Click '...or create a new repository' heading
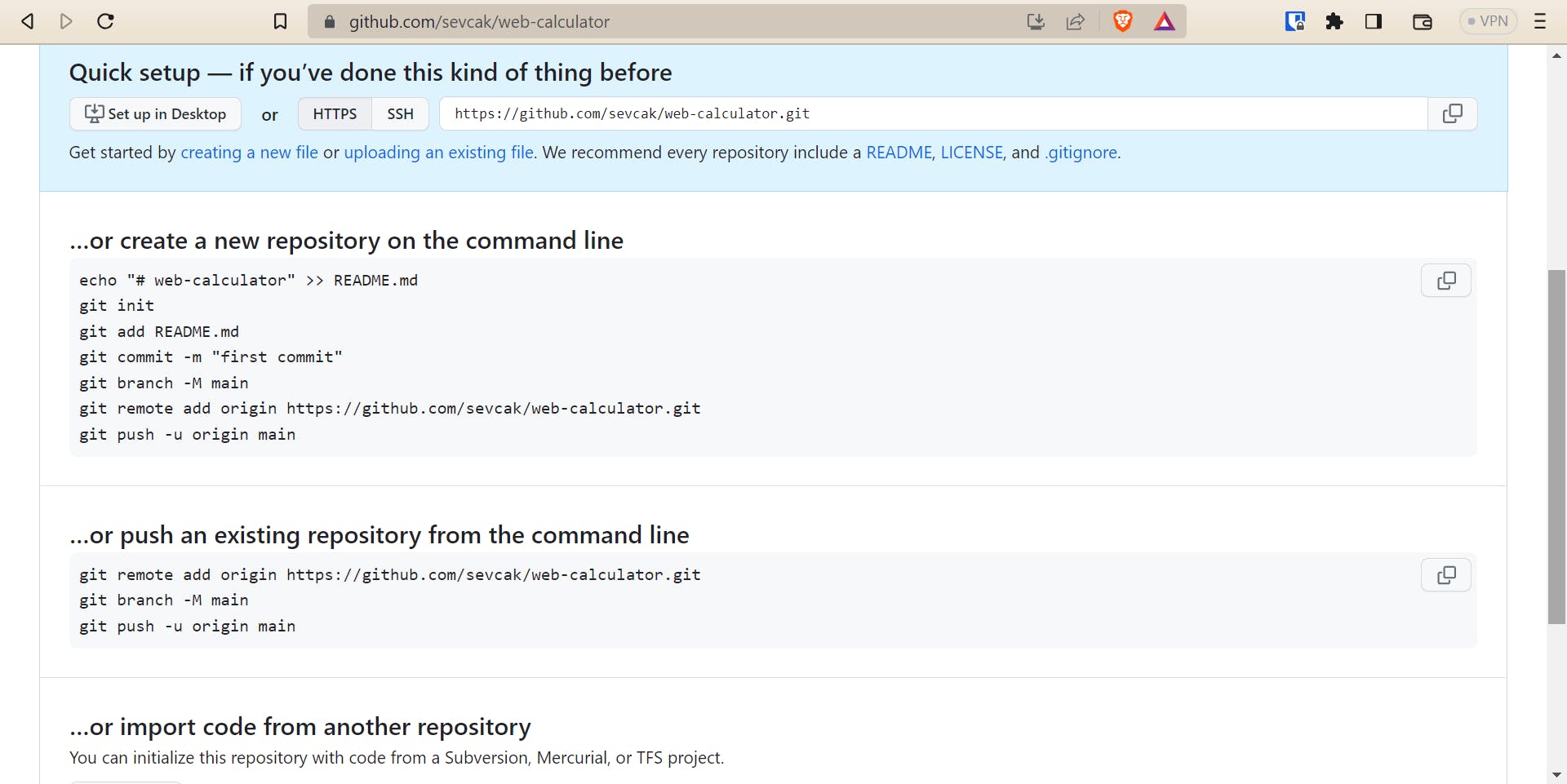 (347, 241)
